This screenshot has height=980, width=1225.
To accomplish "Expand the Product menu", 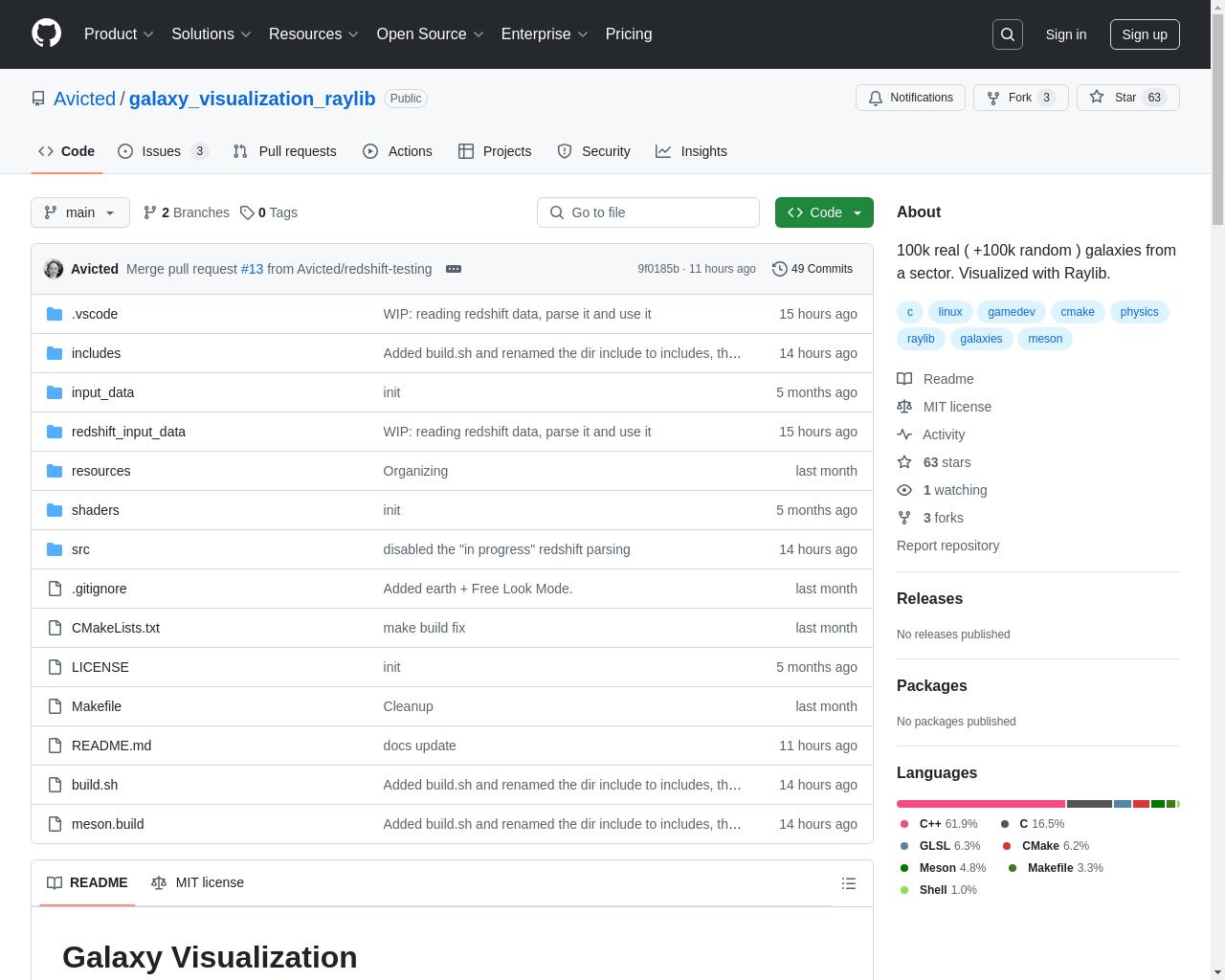I will click(119, 34).
